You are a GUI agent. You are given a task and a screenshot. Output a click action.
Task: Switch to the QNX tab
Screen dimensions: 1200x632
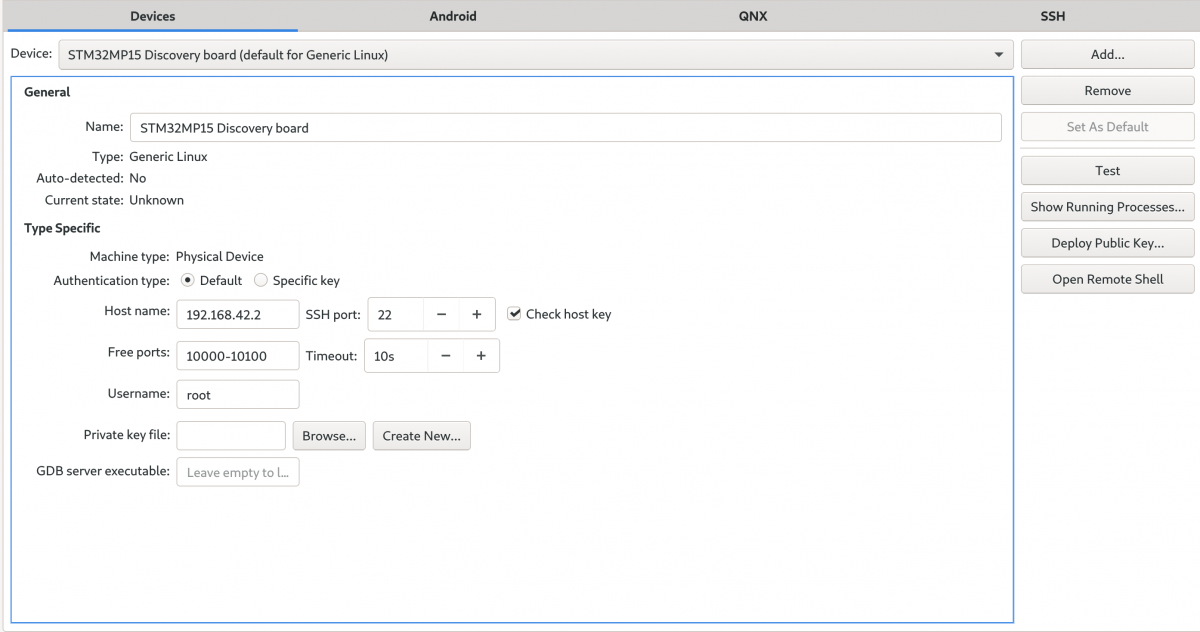[x=753, y=16]
